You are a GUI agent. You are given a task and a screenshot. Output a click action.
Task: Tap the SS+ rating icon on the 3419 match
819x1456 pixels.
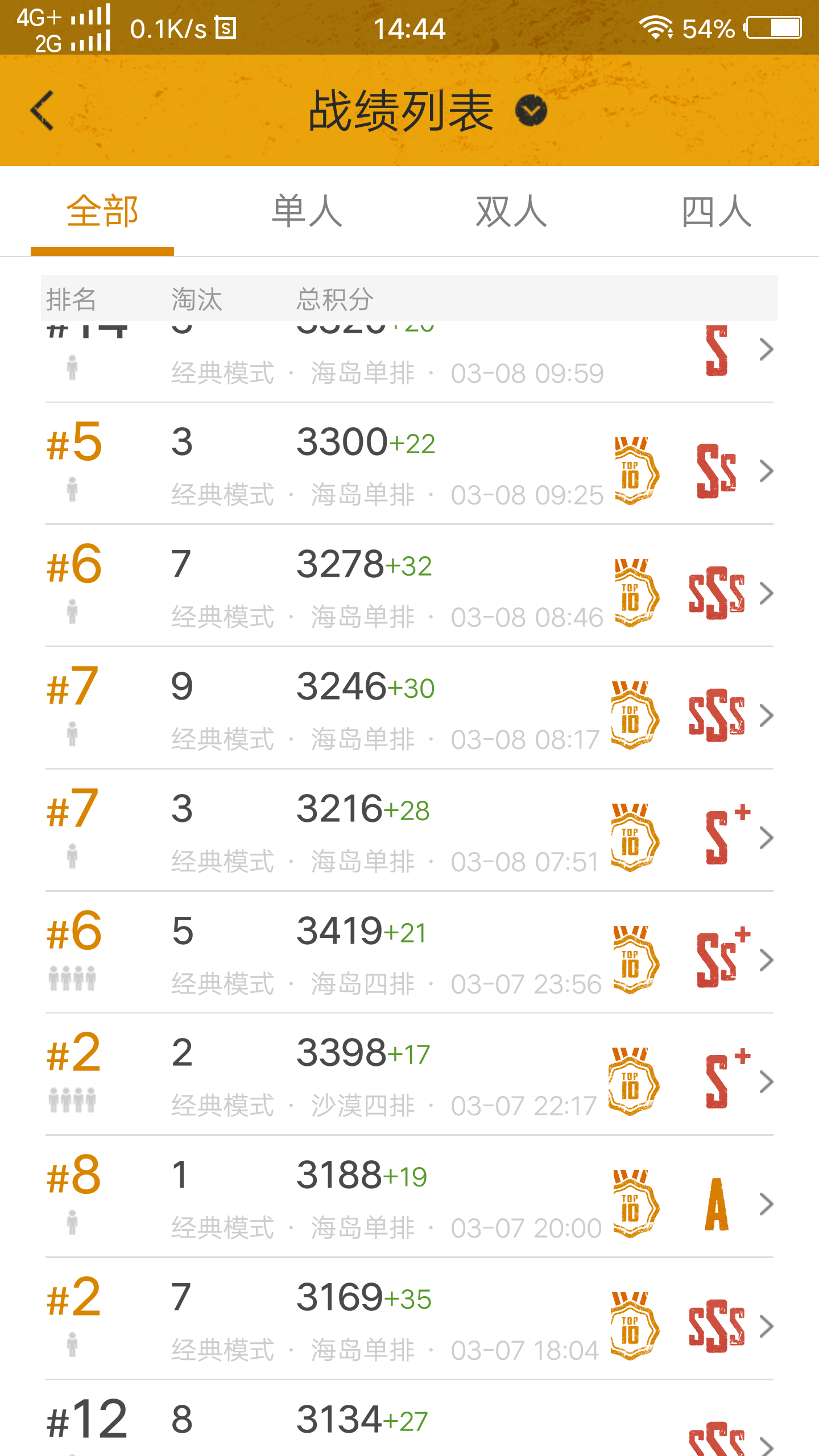(x=723, y=958)
